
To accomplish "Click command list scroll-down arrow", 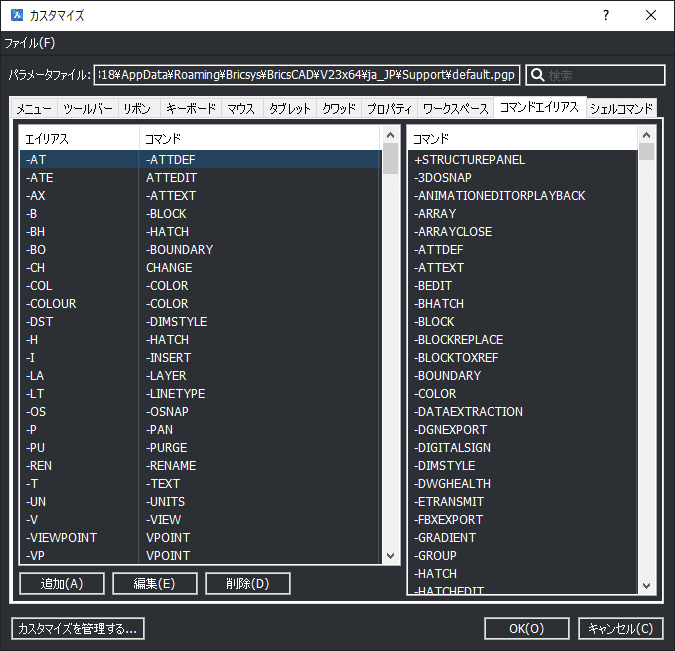I will (x=646, y=586).
